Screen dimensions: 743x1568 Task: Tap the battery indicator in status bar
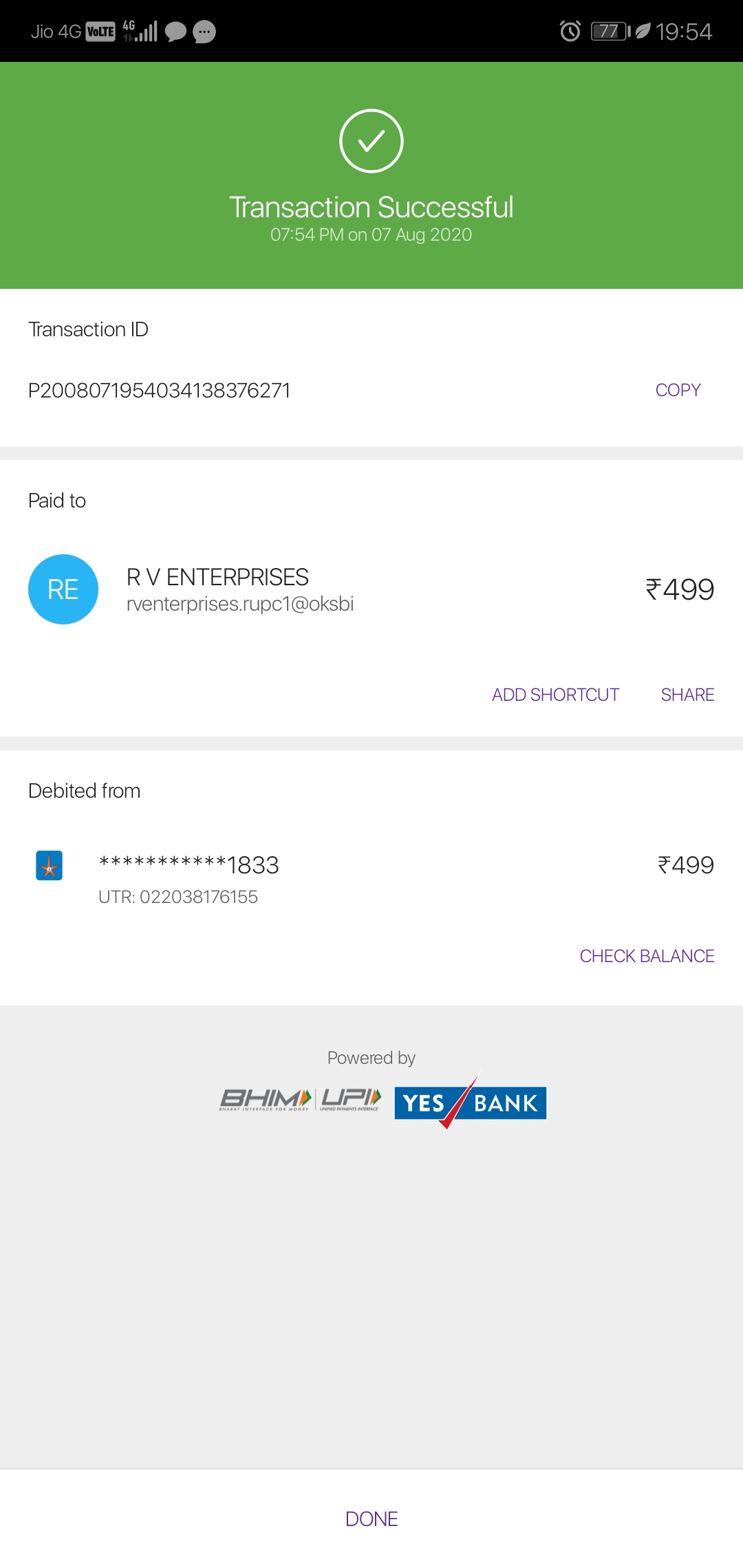click(x=610, y=31)
